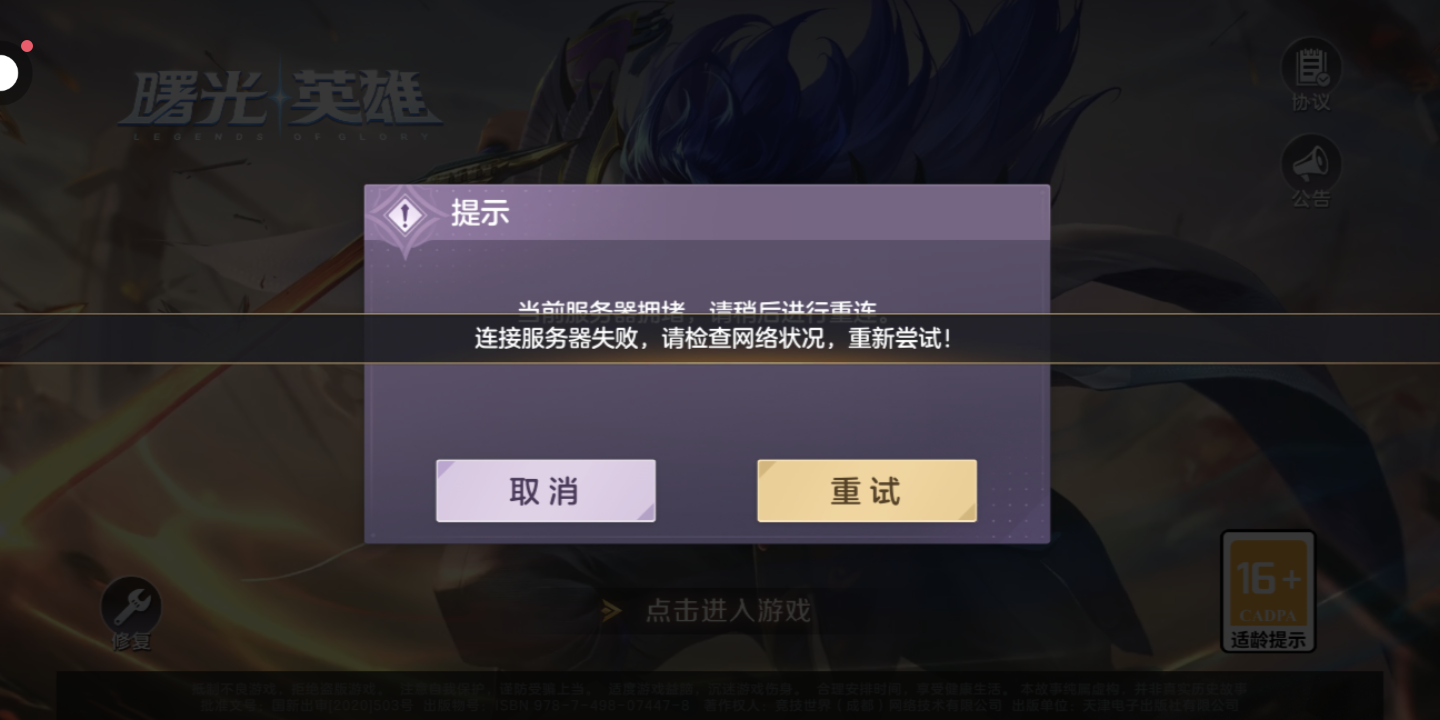Click the footer health advisory text
Viewport: 1440px width, 720px height.
point(720,696)
